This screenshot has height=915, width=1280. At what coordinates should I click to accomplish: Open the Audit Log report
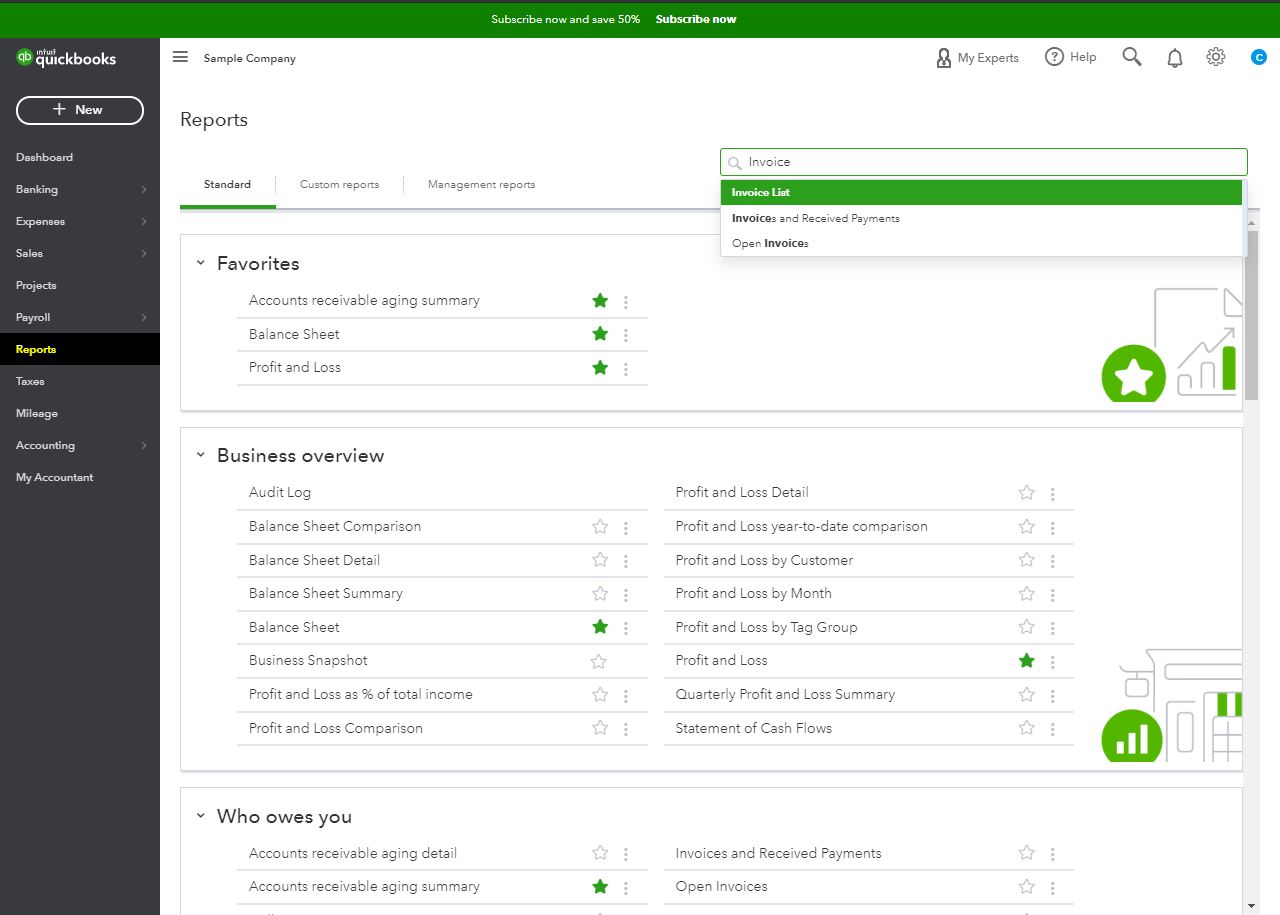tap(280, 492)
